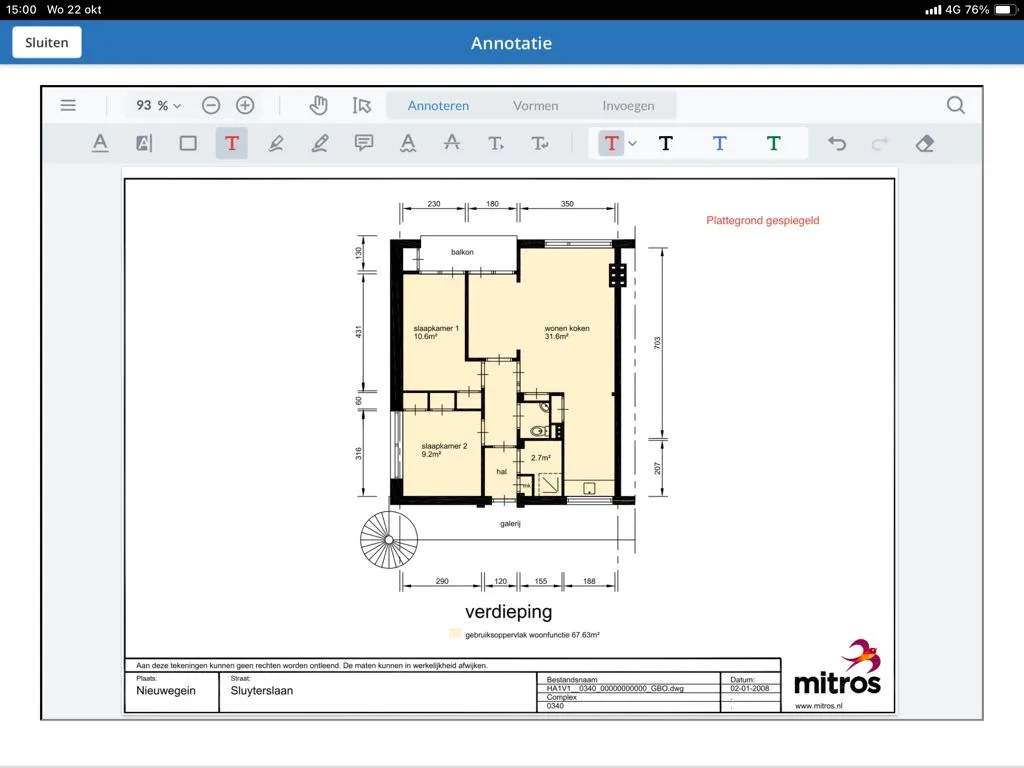Switch to the Vormen tab
The image size is (1024, 768).
[535, 105]
